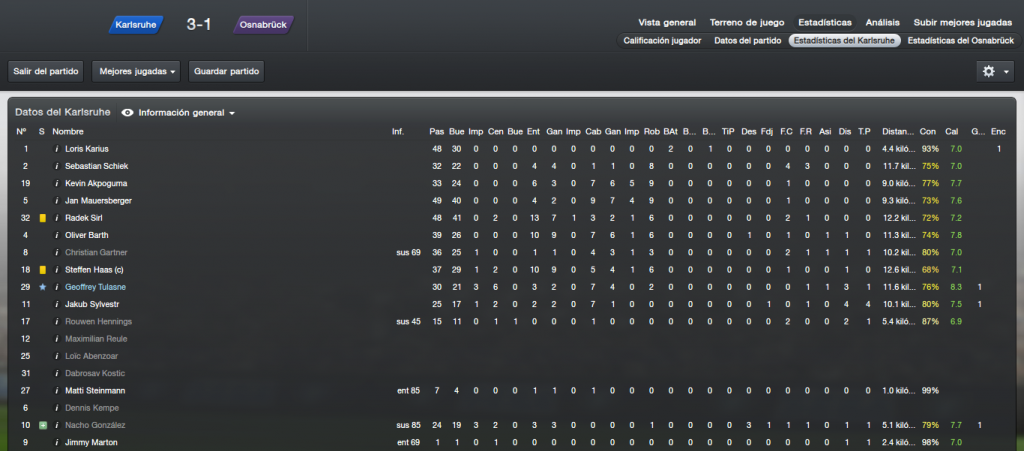Click the Karlsruhe team badge in the score header
Image resolution: width=1024 pixels, height=451 pixels.
(136, 25)
